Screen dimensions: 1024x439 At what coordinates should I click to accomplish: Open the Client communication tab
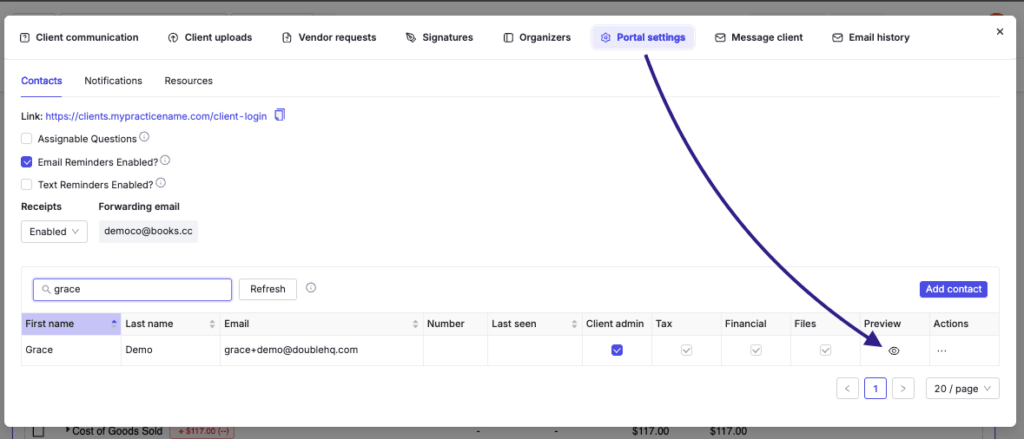(79, 37)
